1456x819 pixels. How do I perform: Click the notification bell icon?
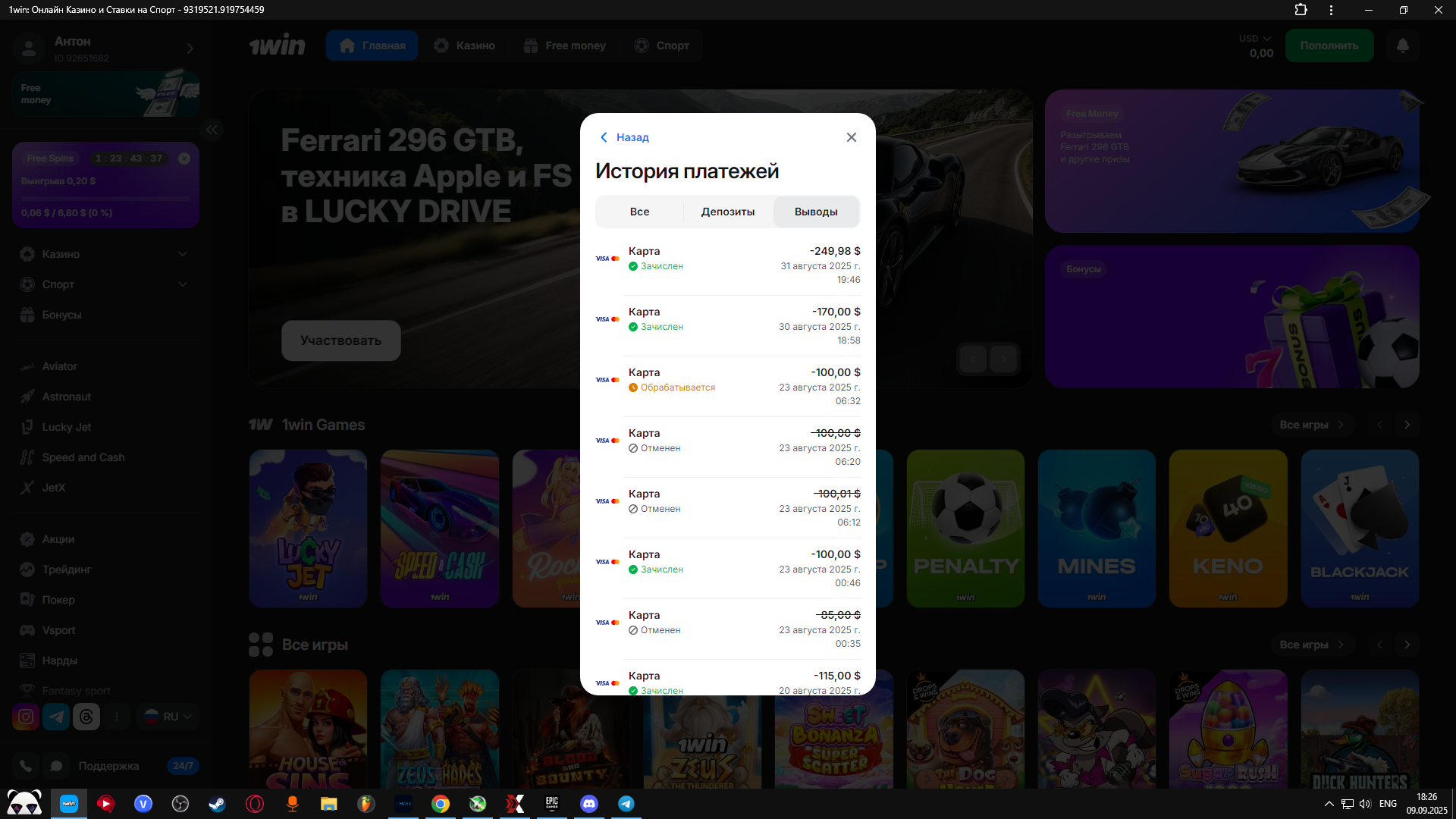click(1402, 45)
